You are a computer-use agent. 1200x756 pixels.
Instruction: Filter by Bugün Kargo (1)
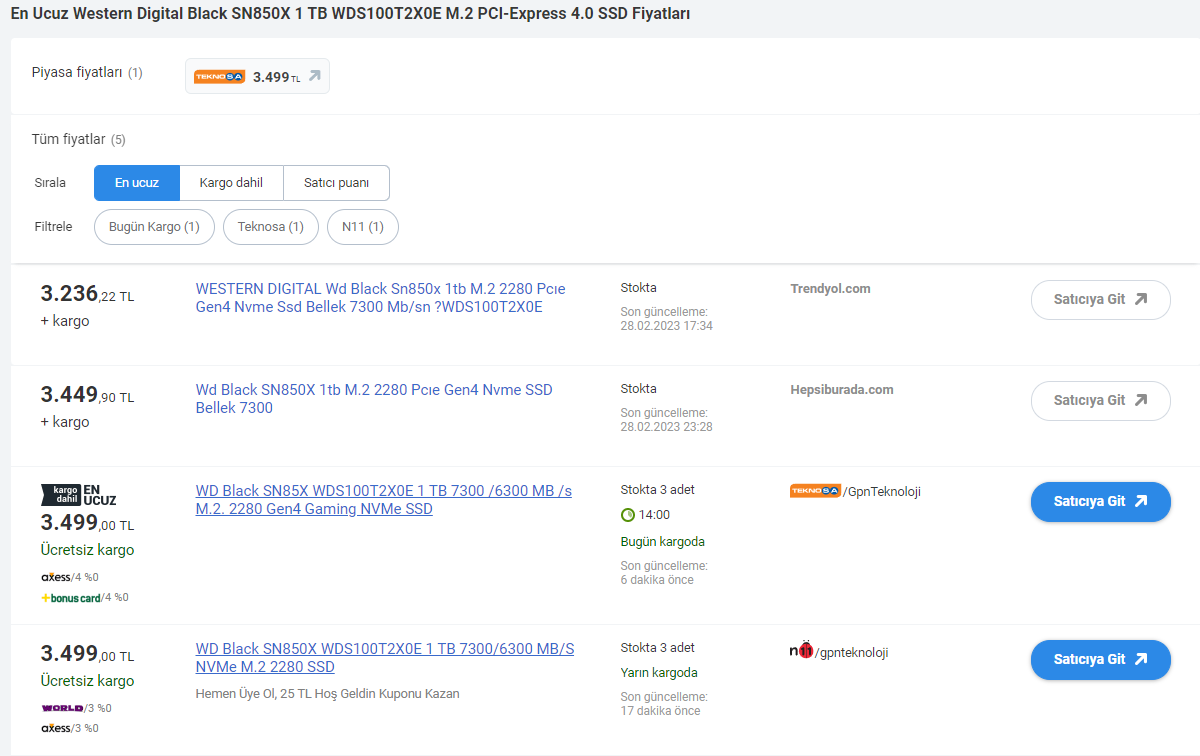154,227
